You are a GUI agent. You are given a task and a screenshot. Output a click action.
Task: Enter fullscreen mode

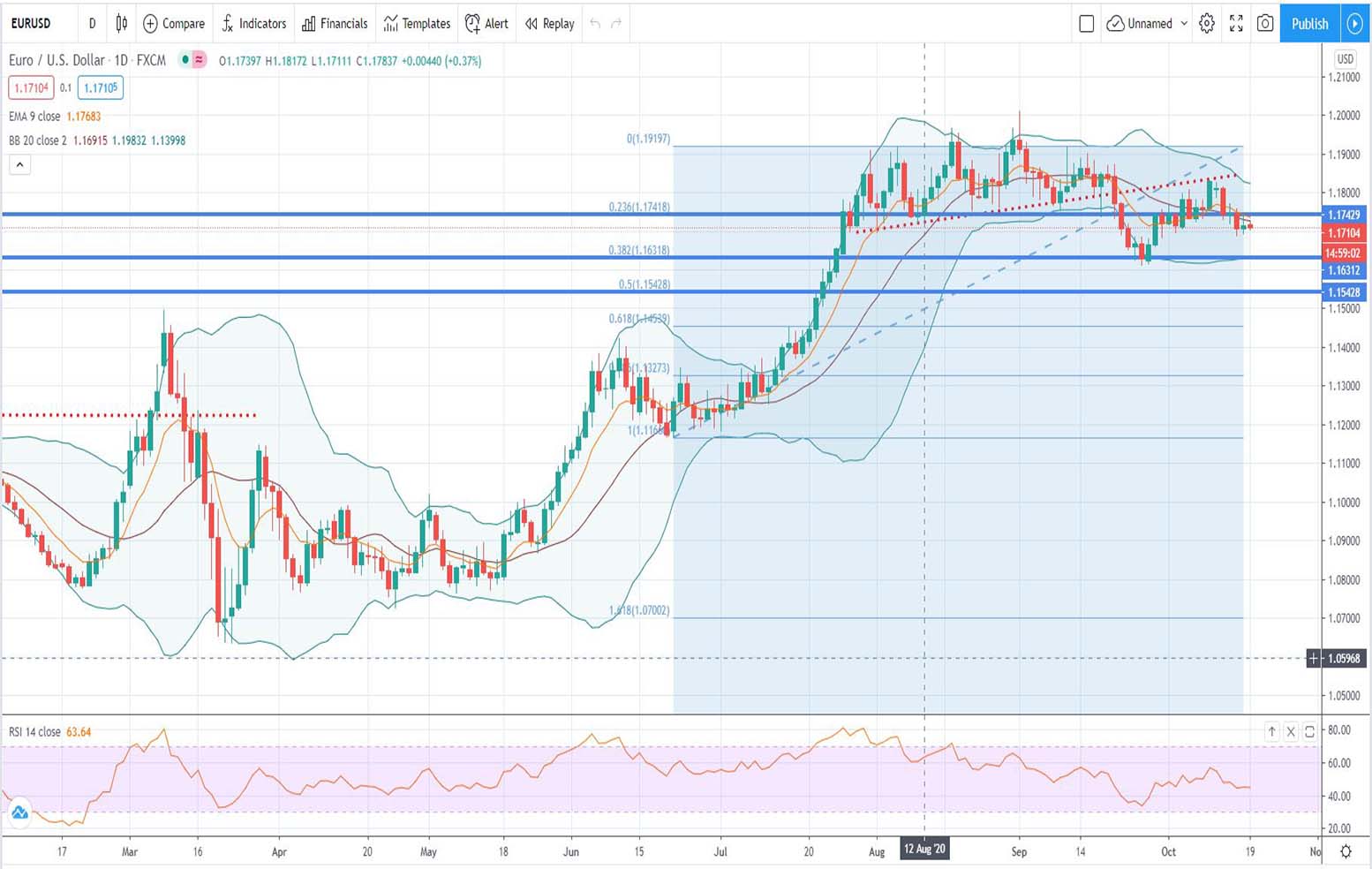pos(1236,24)
